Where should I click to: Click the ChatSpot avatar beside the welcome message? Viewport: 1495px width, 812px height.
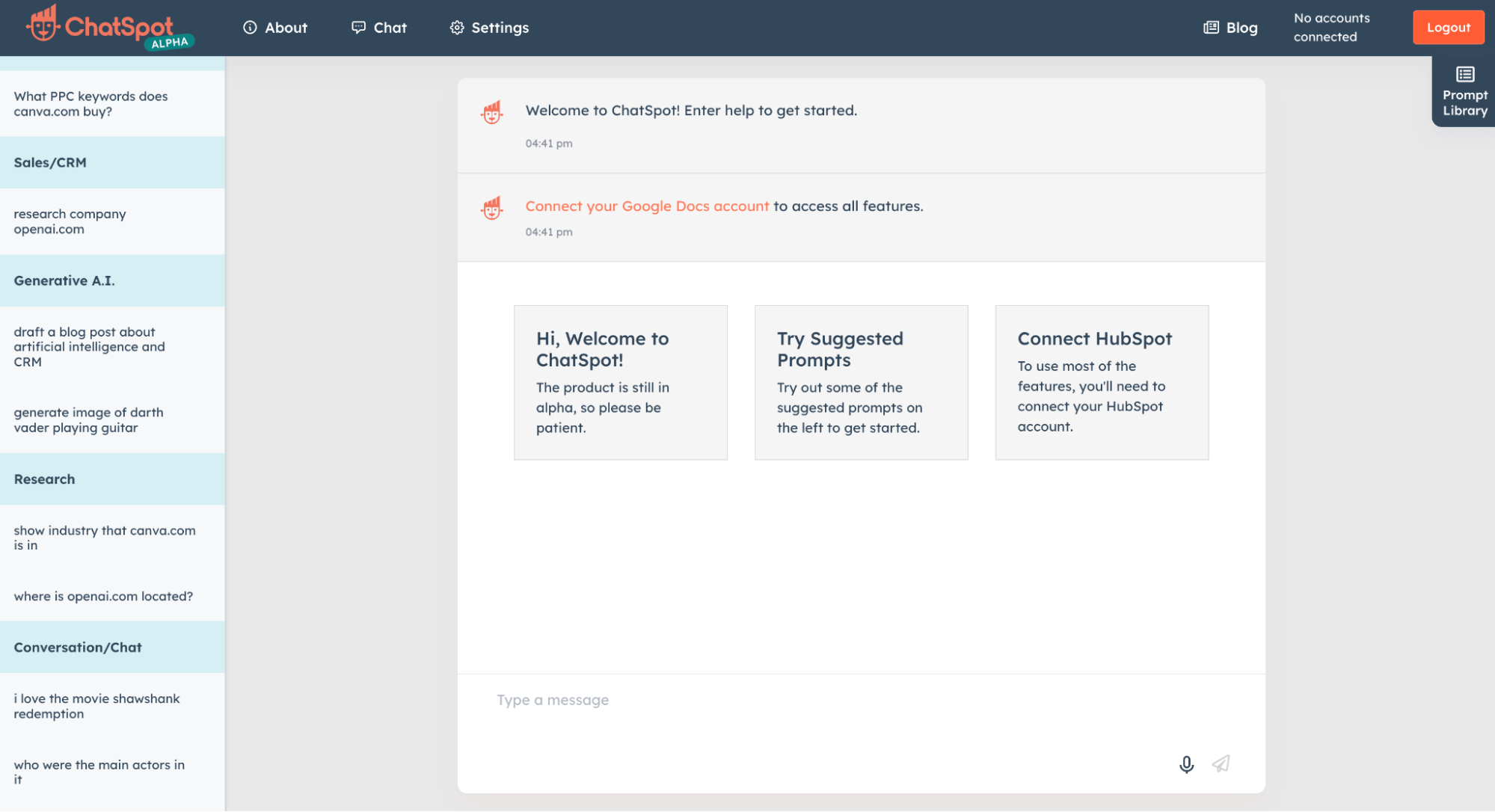tap(492, 112)
